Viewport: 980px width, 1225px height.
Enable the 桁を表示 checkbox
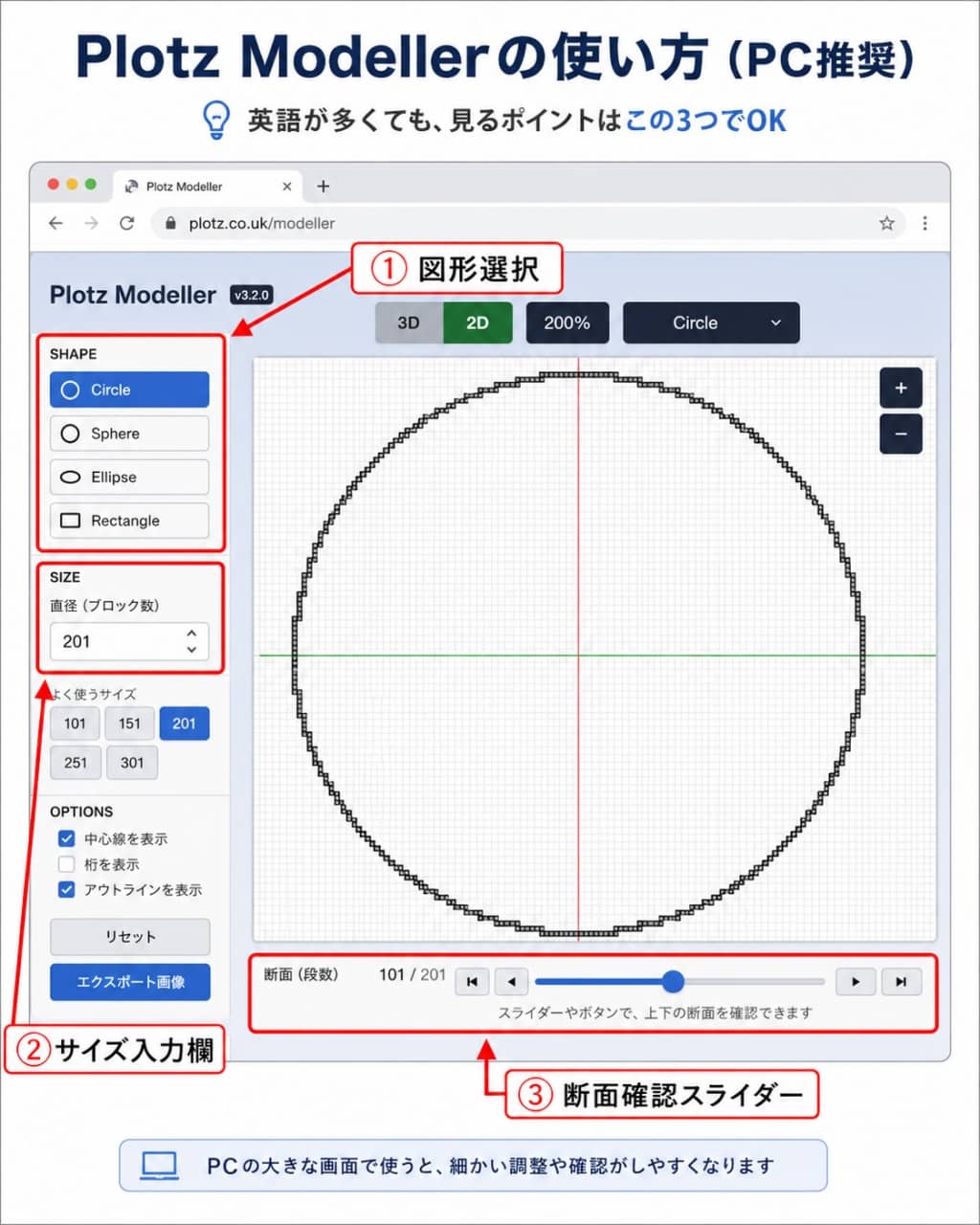[66, 864]
